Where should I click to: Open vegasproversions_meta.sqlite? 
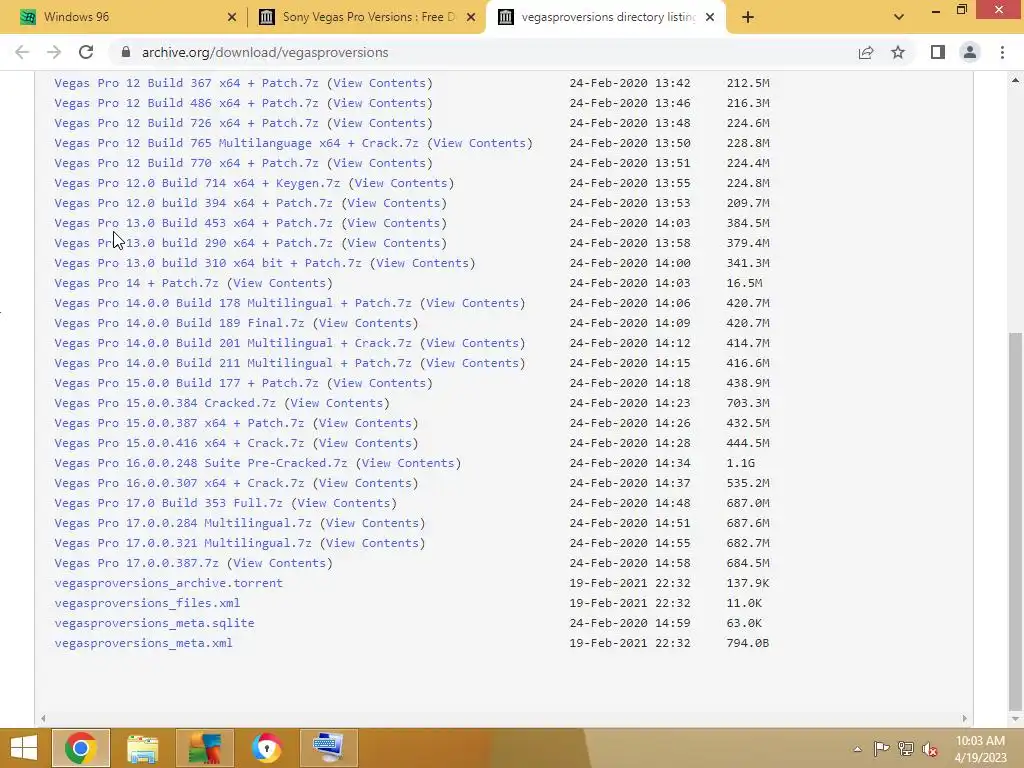[x=154, y=623]
